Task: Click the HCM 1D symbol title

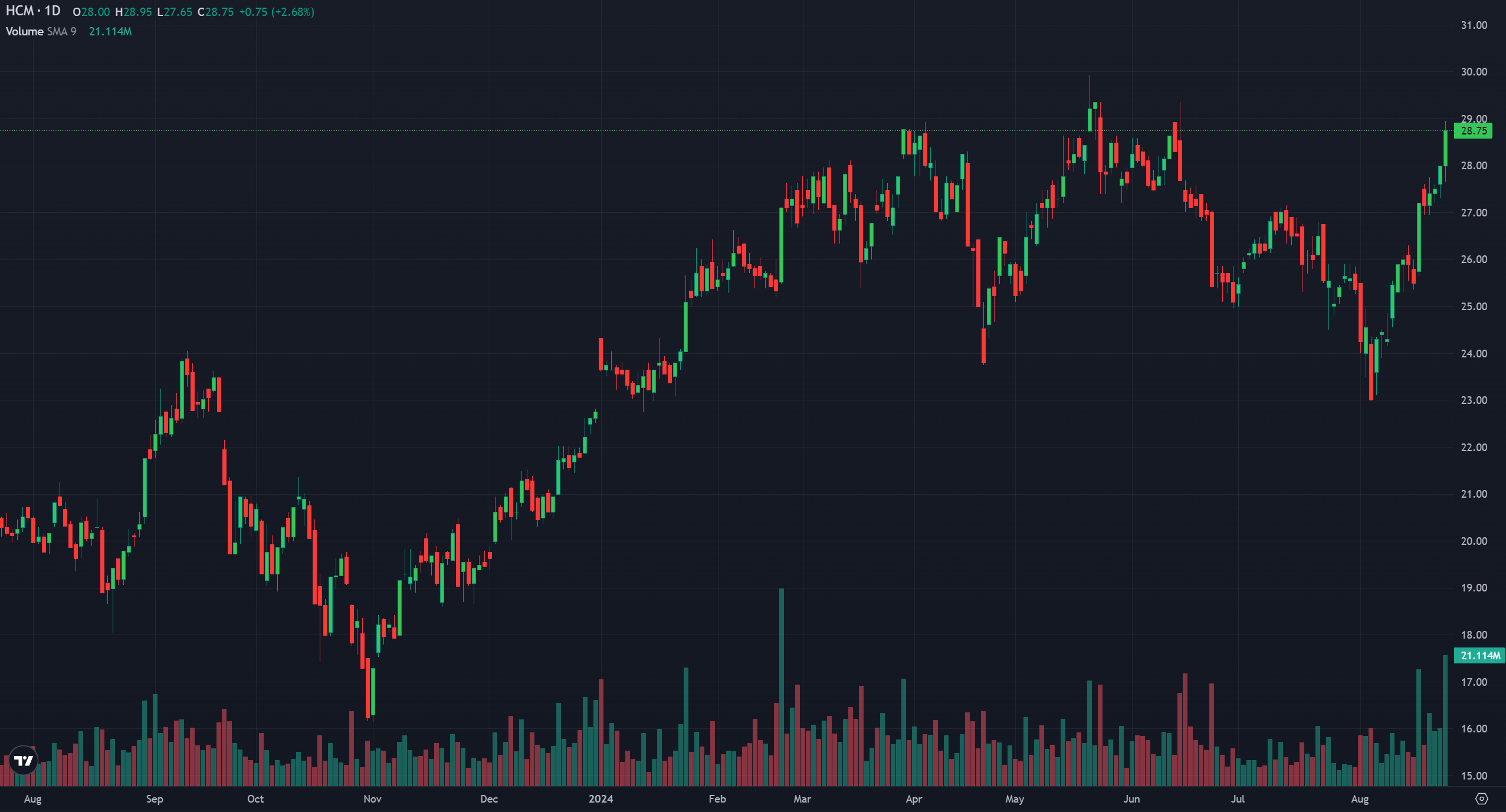Action: click(x=33, y=11)
